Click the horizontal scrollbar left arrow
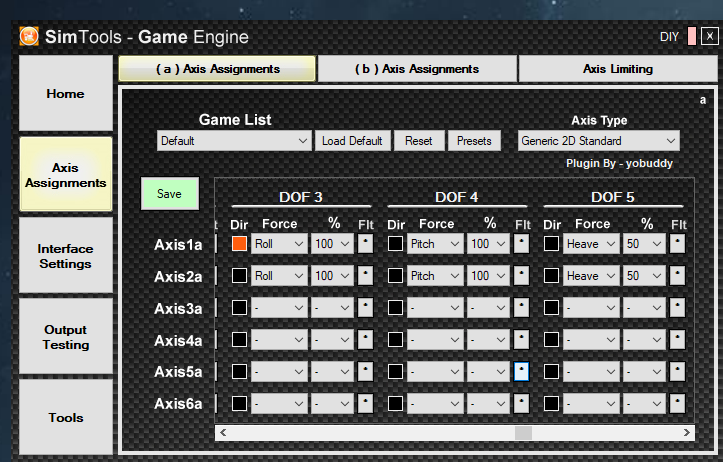The height and width of the screenshot is (462, 723). tap(223, 432)
